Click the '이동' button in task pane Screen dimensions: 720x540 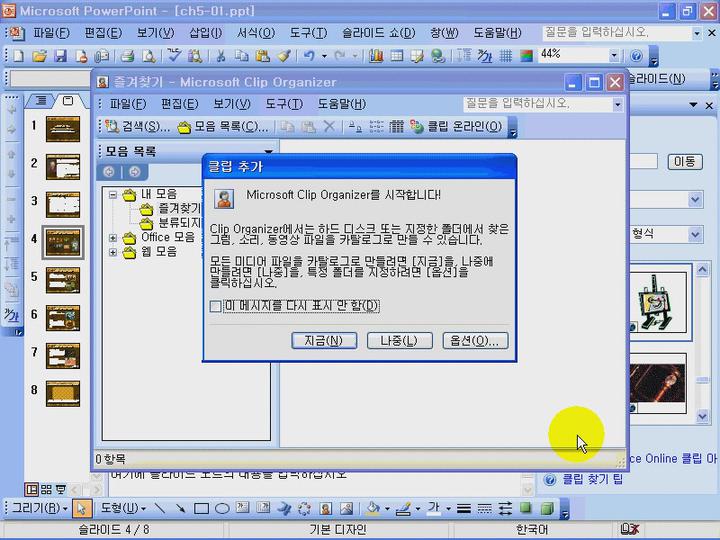685,162
